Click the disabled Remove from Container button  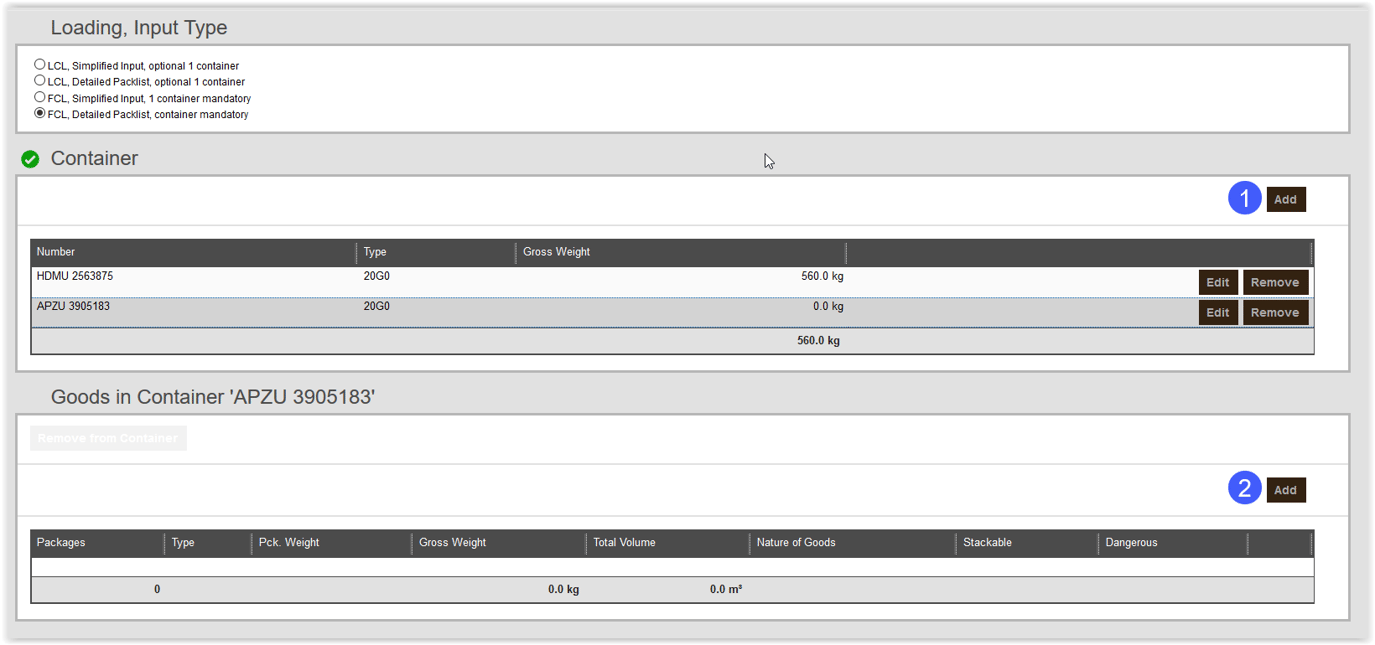tap(108, 438)
